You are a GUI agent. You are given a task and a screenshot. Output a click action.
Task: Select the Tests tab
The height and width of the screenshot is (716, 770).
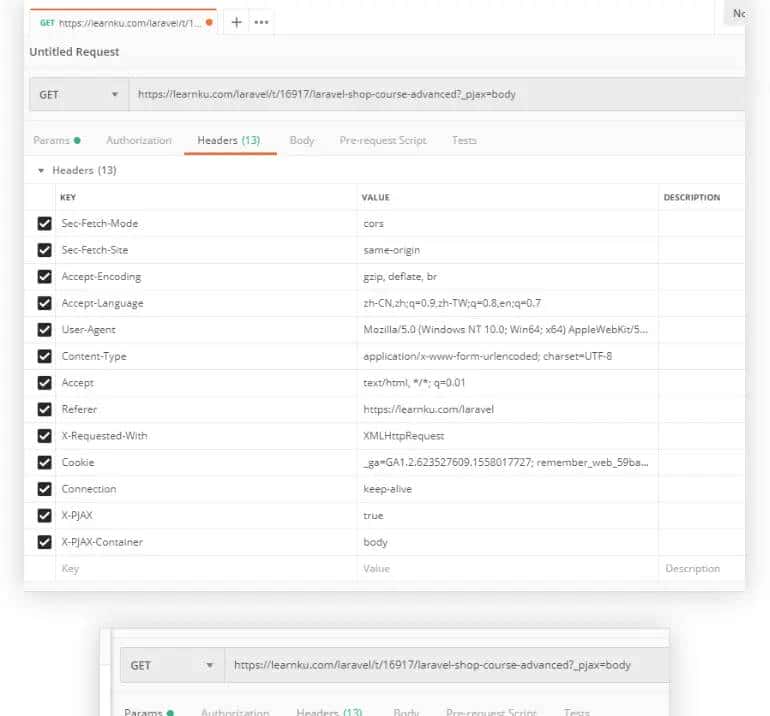464,141
